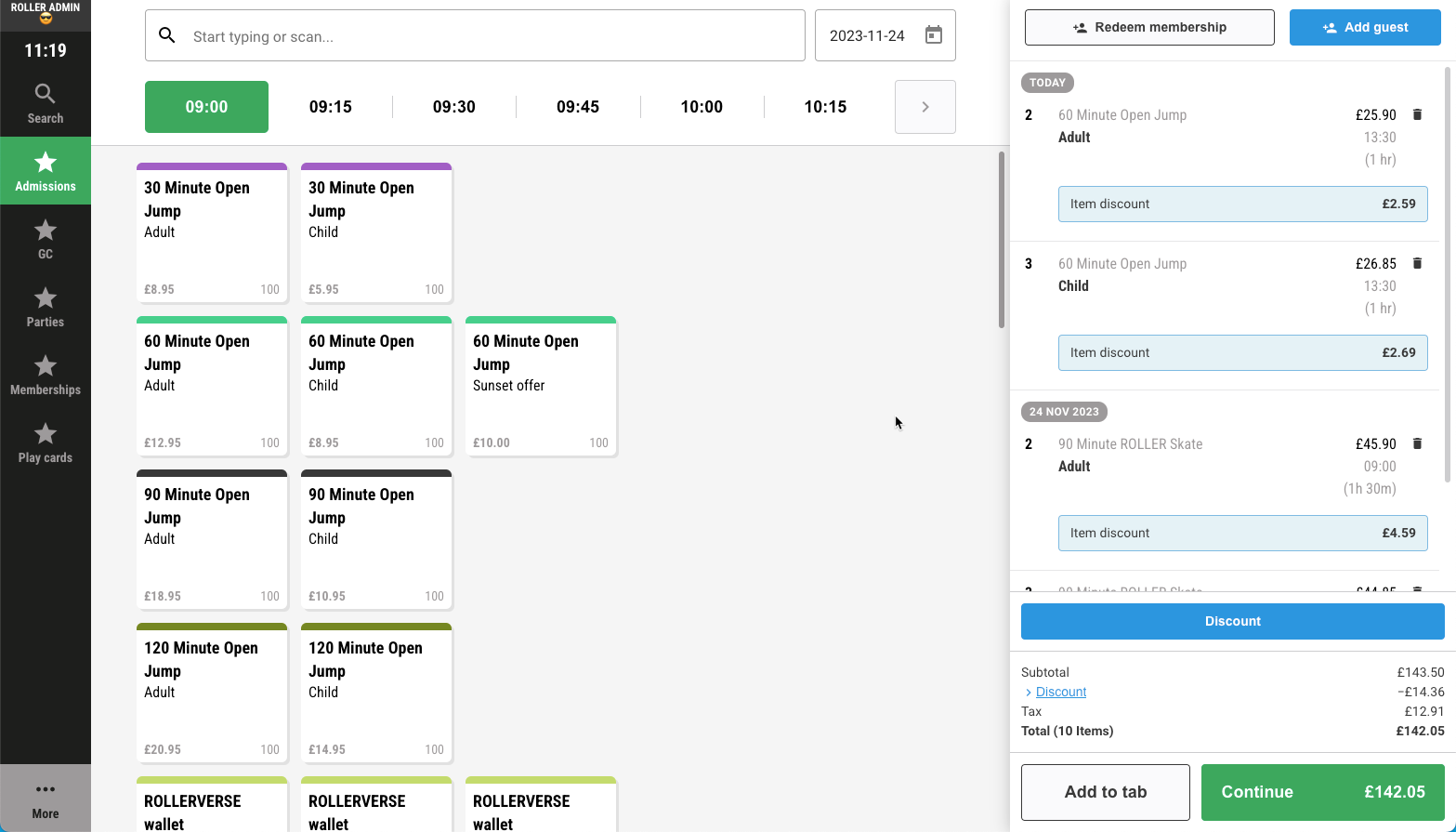Screen dimensions: 1456x832
Task: Add 60 Minute Open Jump Child
Action: (376, 386)
